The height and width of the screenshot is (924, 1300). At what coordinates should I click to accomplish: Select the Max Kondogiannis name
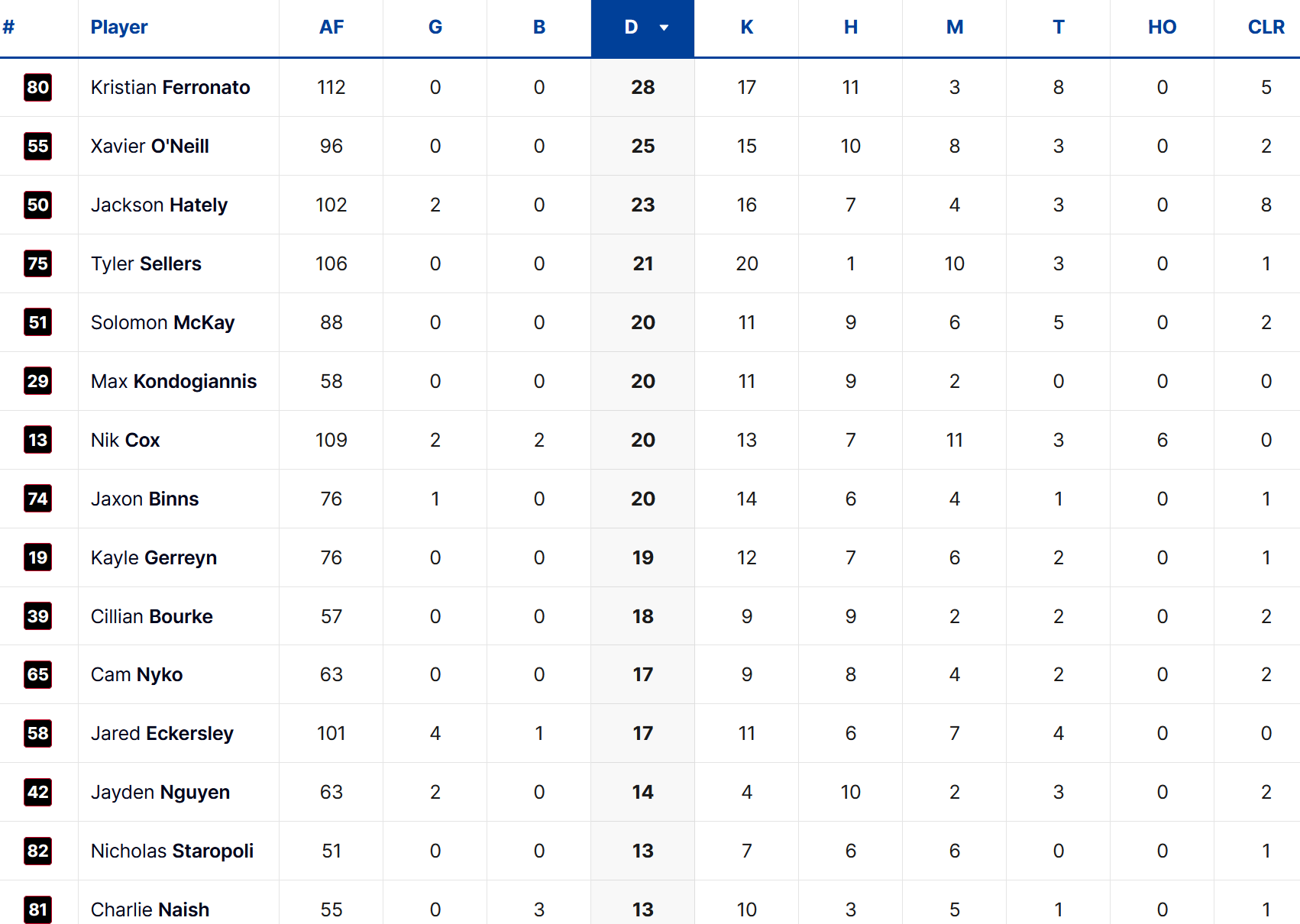point(173,381)
